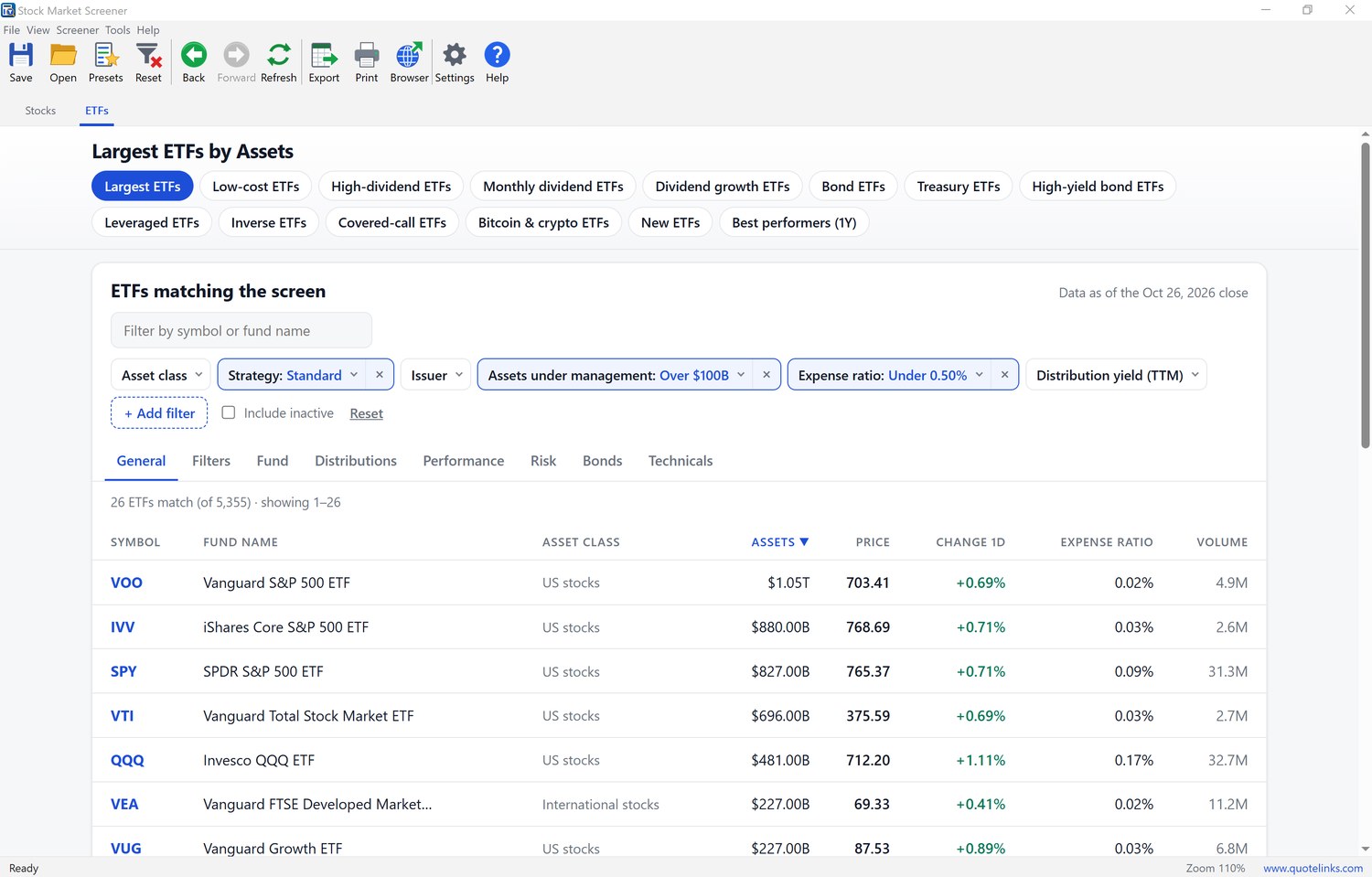Remove the Expense ratio filter
Image resolution: width=1372 pixels, height=877 pixels.
[x=1004, y=375]
